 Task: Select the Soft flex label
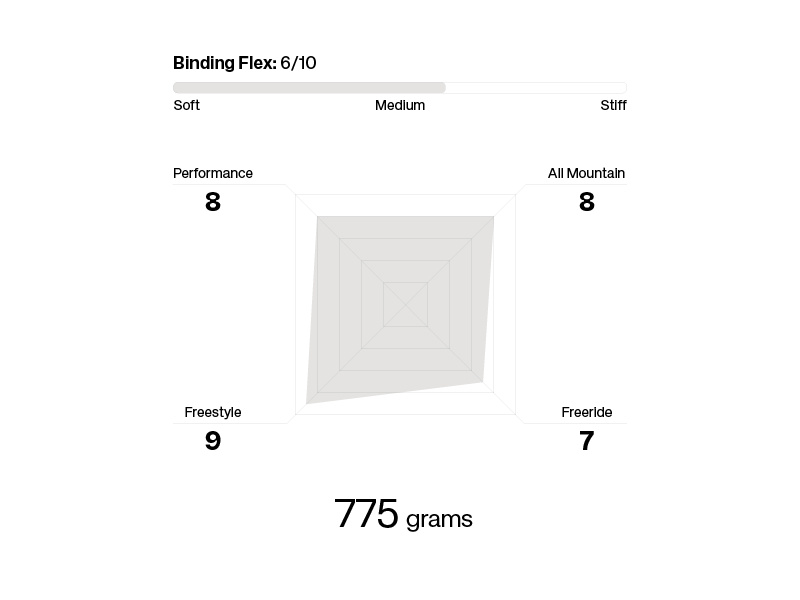[x=187, y=105]
